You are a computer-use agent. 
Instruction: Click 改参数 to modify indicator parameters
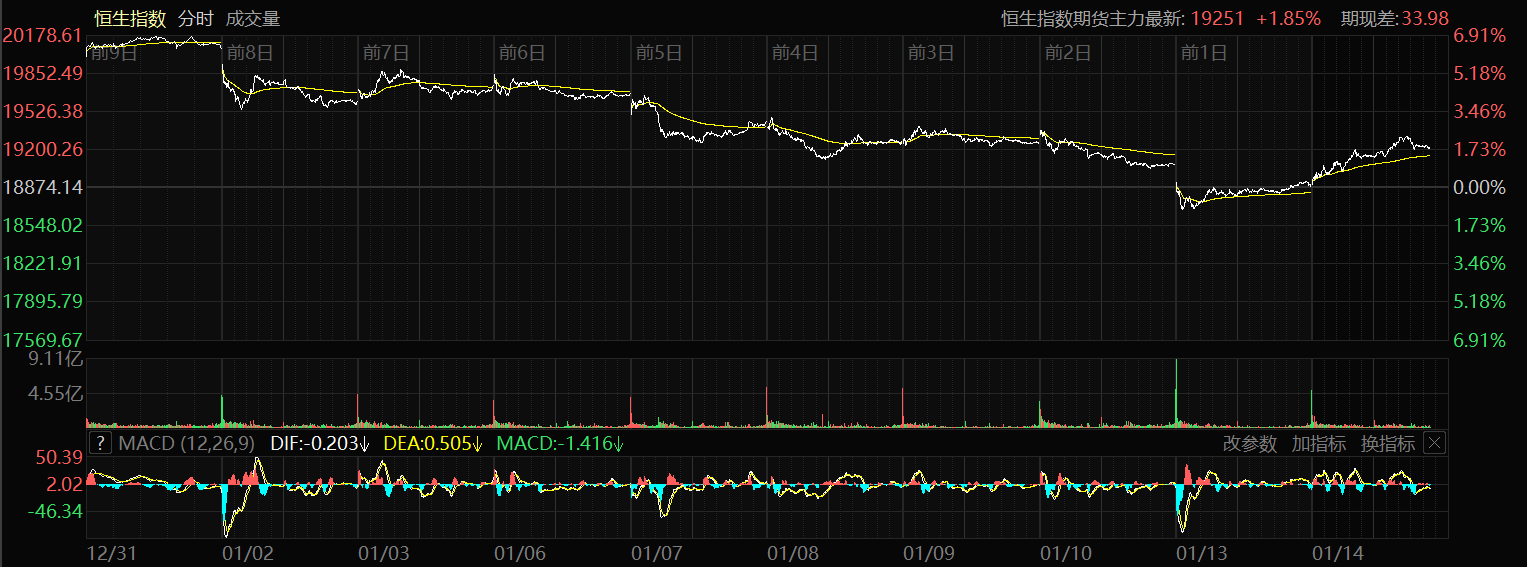(x=1250, y=444)
